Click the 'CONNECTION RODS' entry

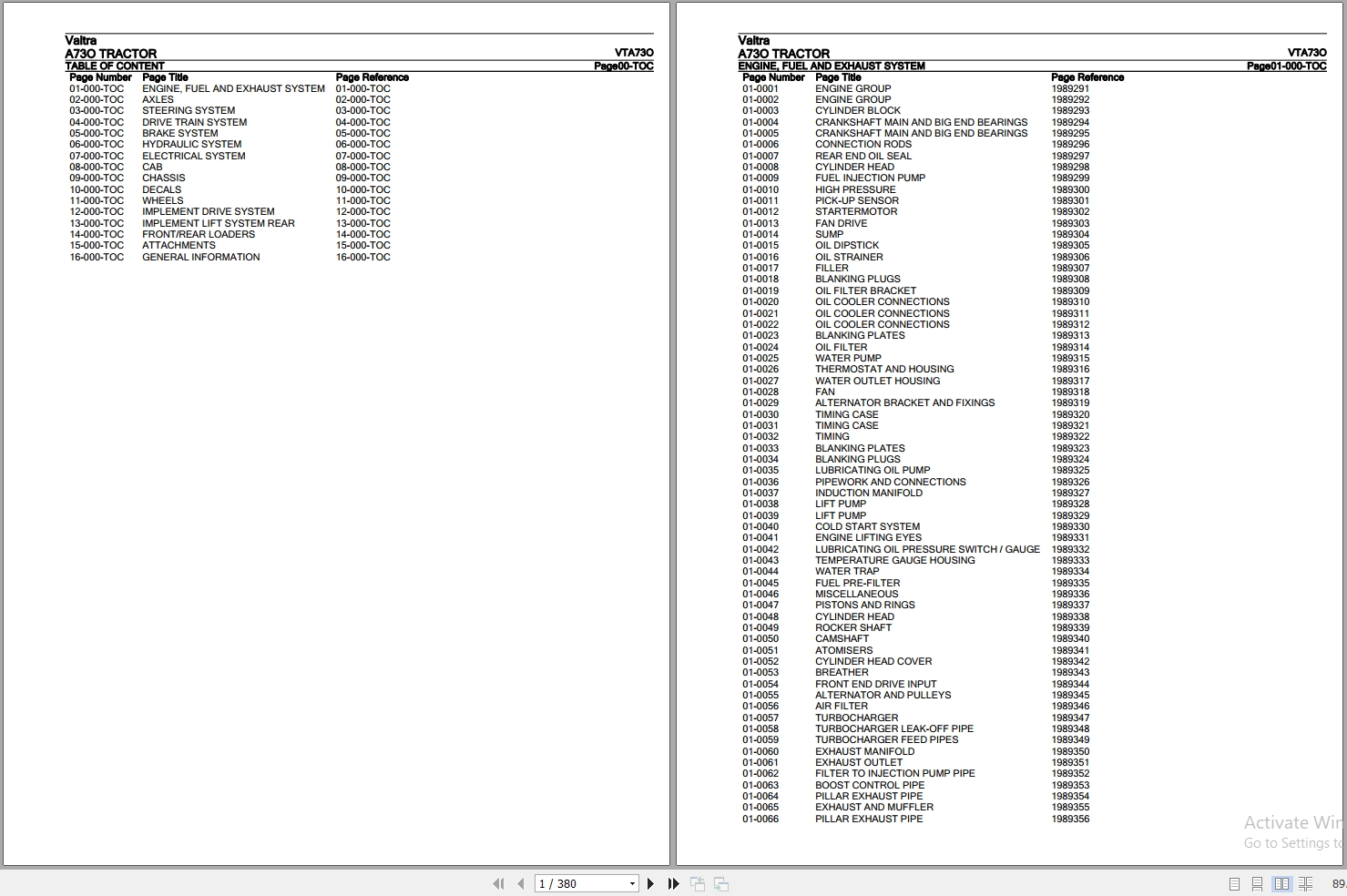862,144
